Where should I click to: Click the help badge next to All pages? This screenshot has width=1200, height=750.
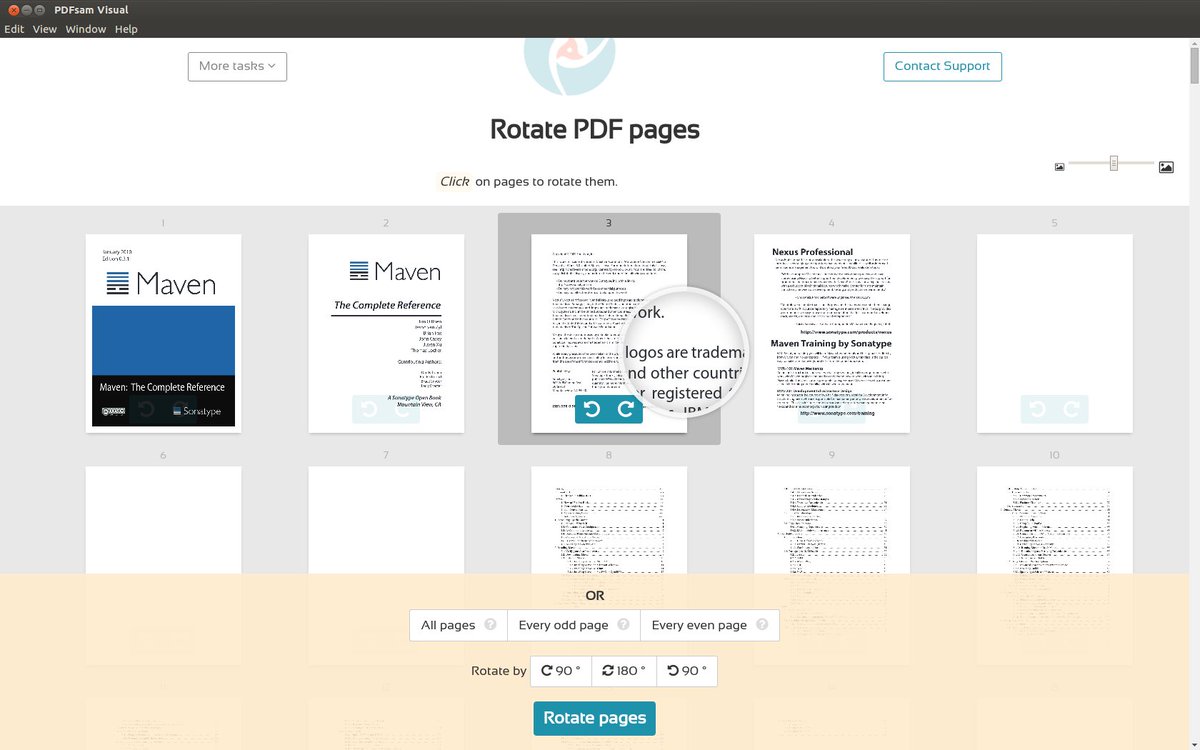click(x=490, y=624)
